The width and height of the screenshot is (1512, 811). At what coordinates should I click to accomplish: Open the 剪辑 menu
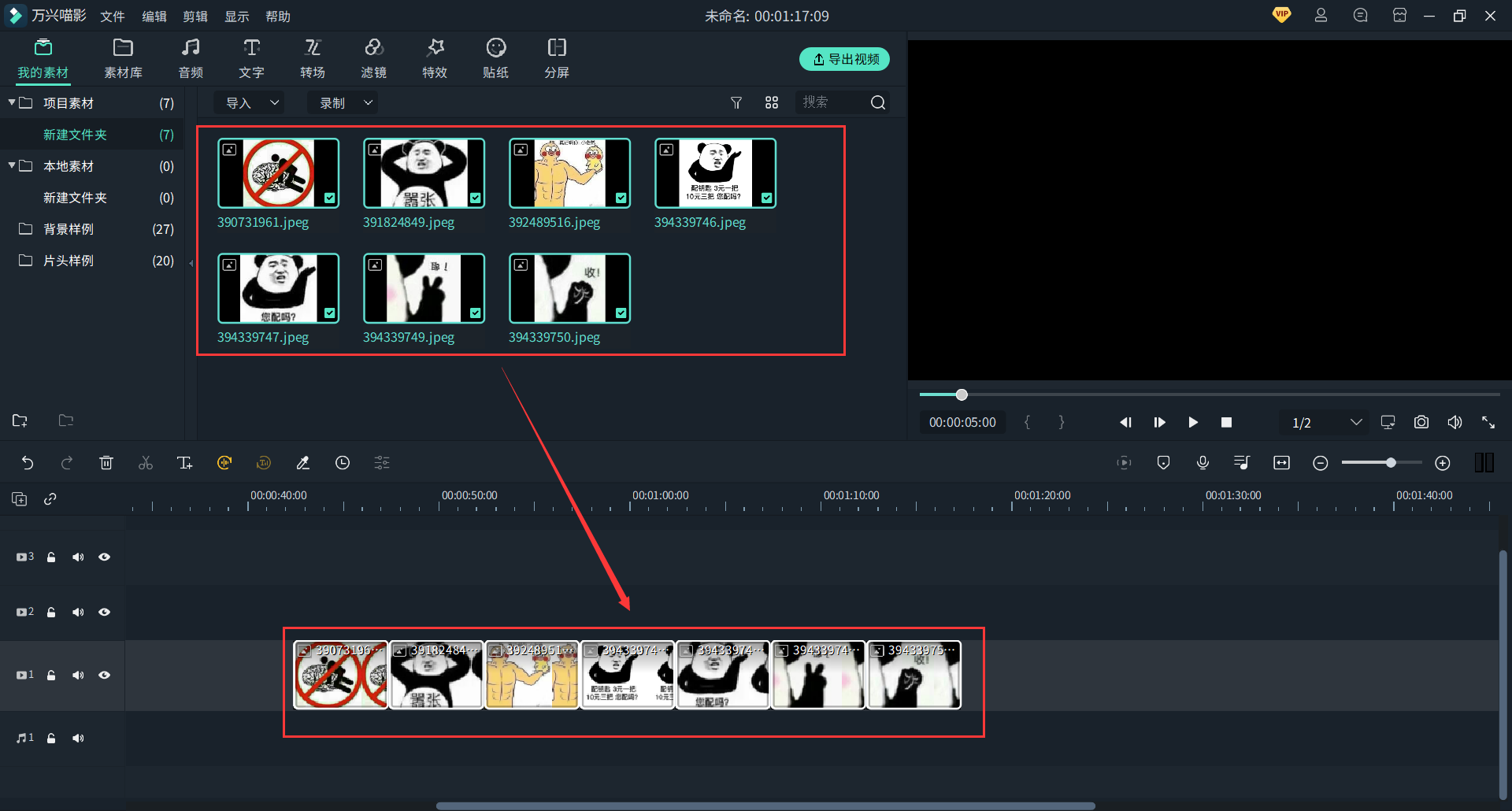195,17
